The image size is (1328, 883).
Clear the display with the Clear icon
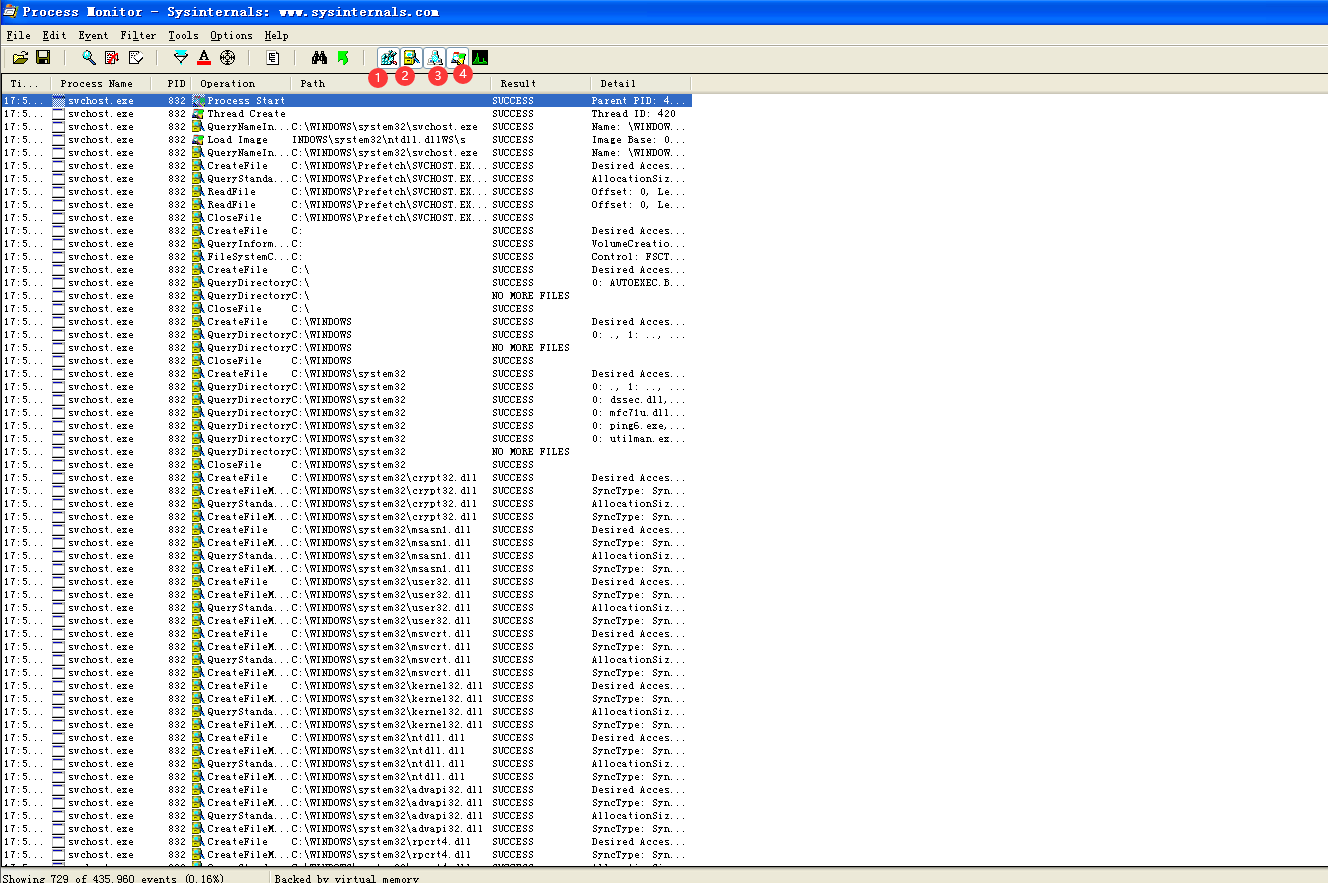tap(136, 58)
